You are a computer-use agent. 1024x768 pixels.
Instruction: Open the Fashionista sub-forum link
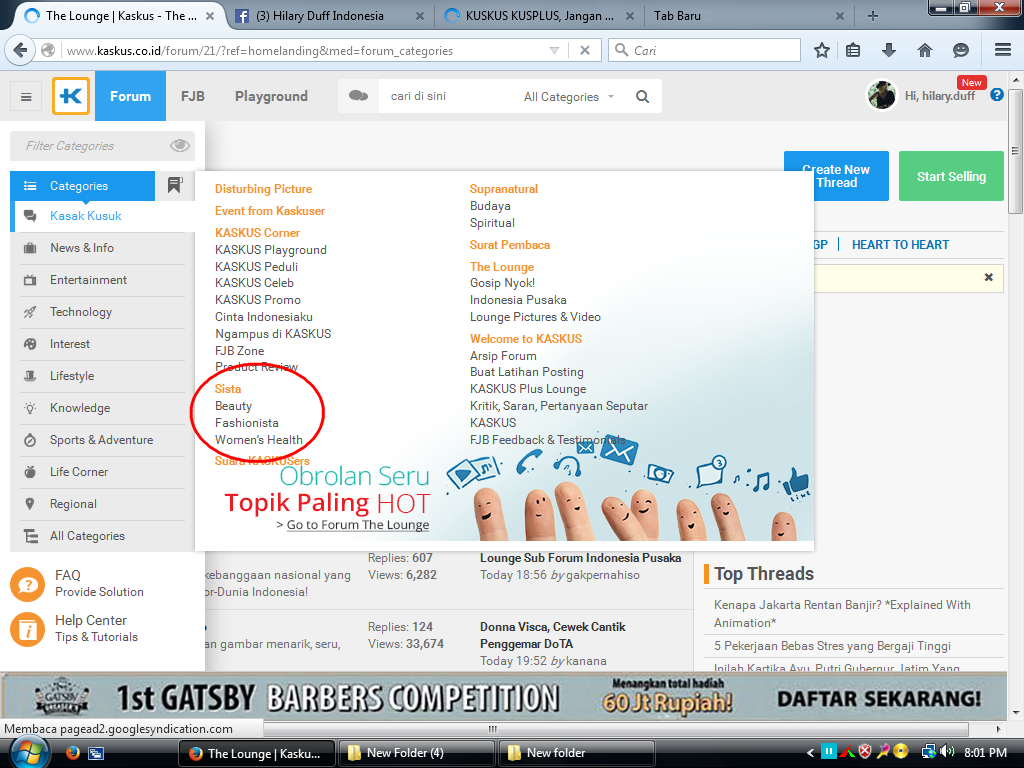(x=247, y=423)
